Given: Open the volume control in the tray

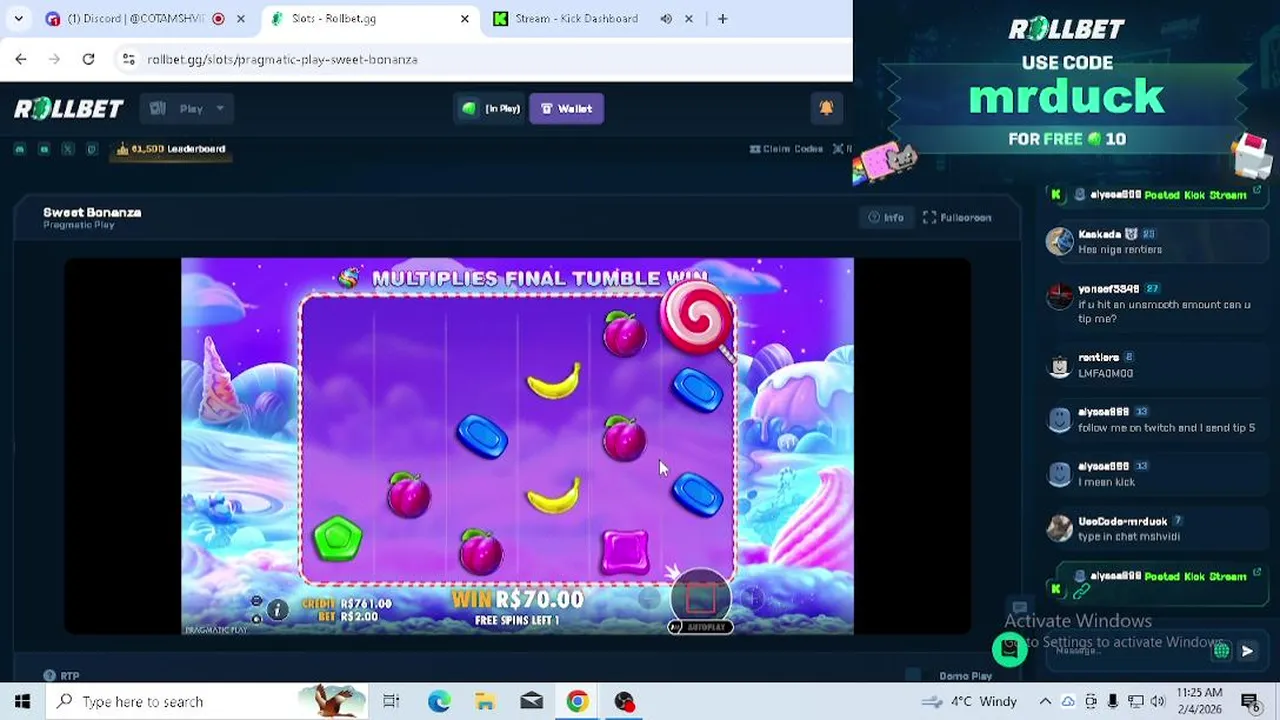Looking at the screenshot, I should point(1157,701).
